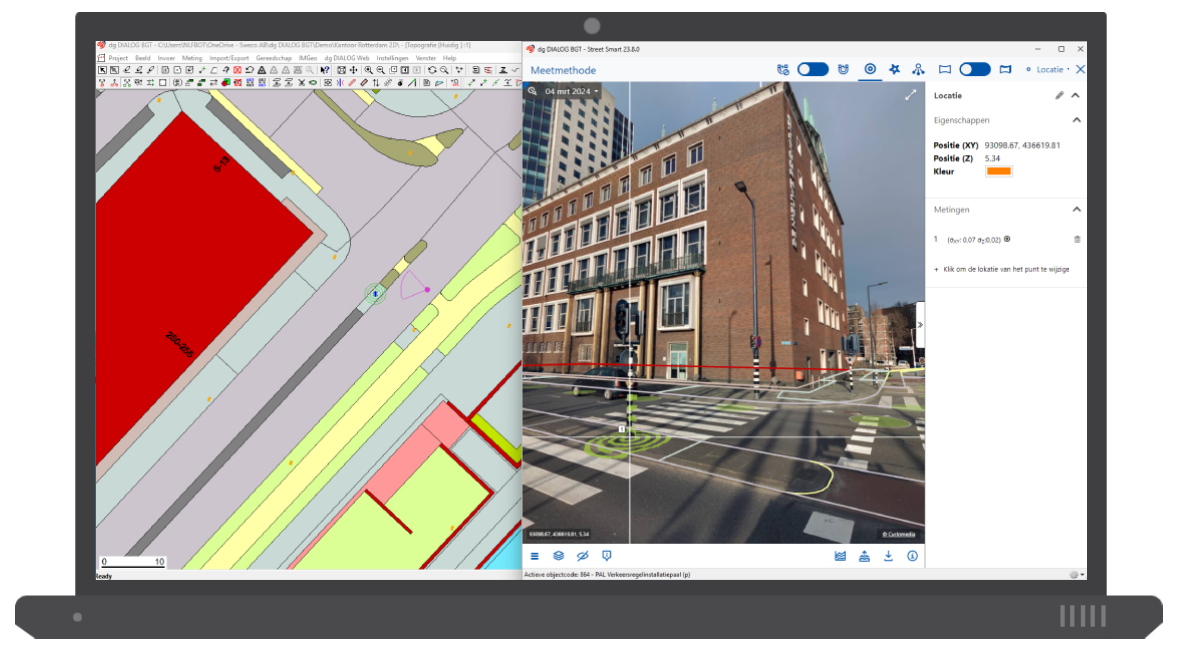Screen dimensions: 1179x650
Task: Click the download icon under the panorama
Action: tap(888, 556)
